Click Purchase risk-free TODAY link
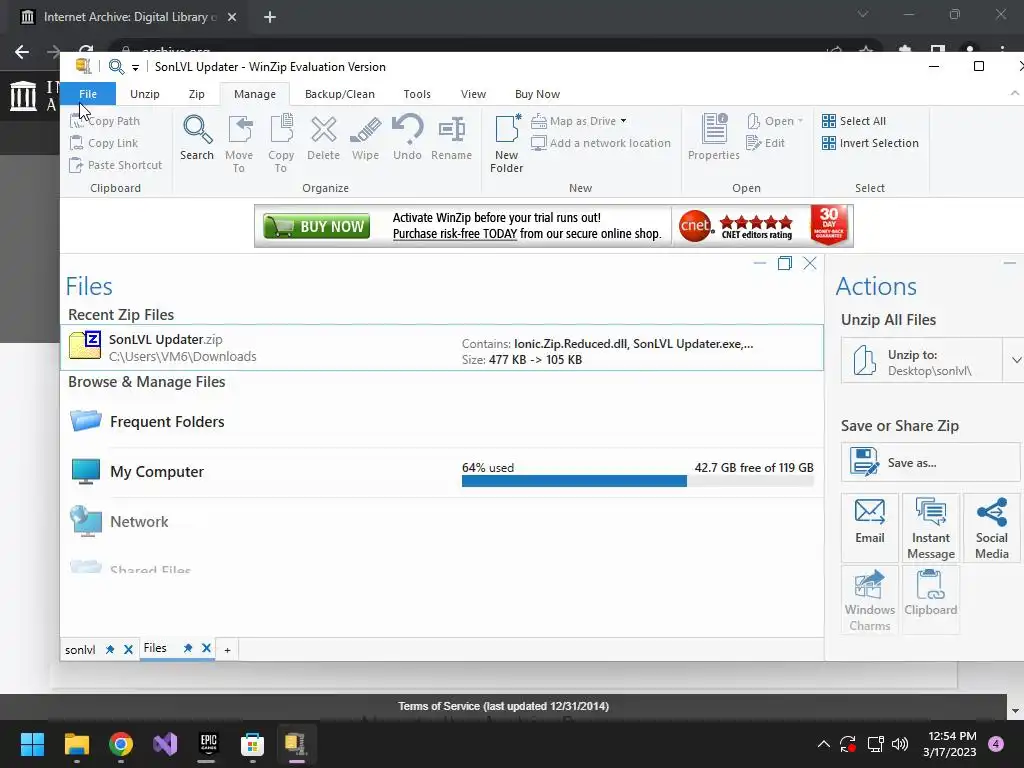Image resolution: width=1024 pixels, height=768 pixels. pos(455,234)
